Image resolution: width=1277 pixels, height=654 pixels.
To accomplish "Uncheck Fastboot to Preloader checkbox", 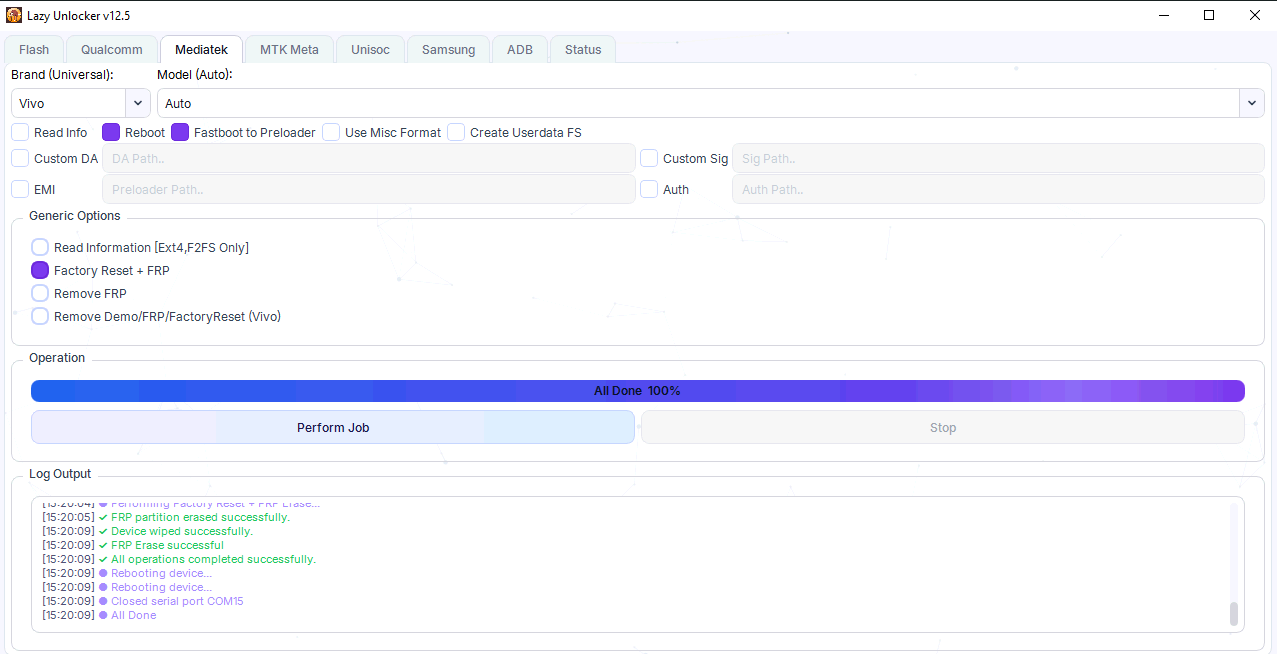I will [180, 132].
